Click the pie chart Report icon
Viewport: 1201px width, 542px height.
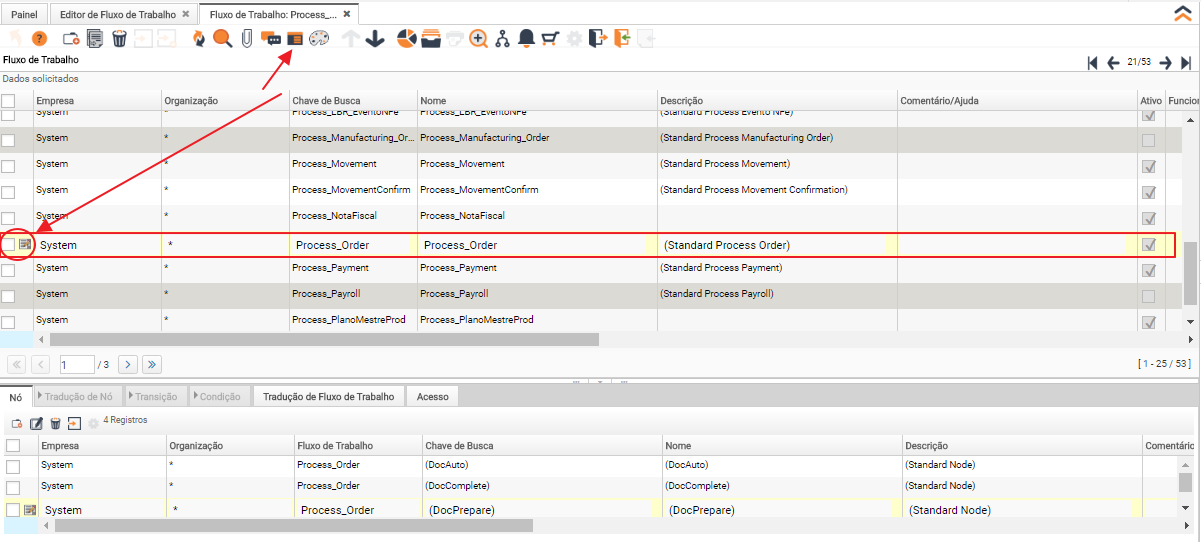pyautogui.click(x=406, y=39)
